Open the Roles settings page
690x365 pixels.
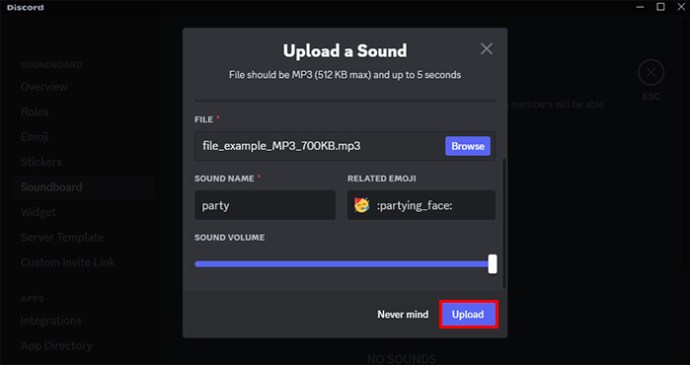pyautogui.click(x=34, y=112)
